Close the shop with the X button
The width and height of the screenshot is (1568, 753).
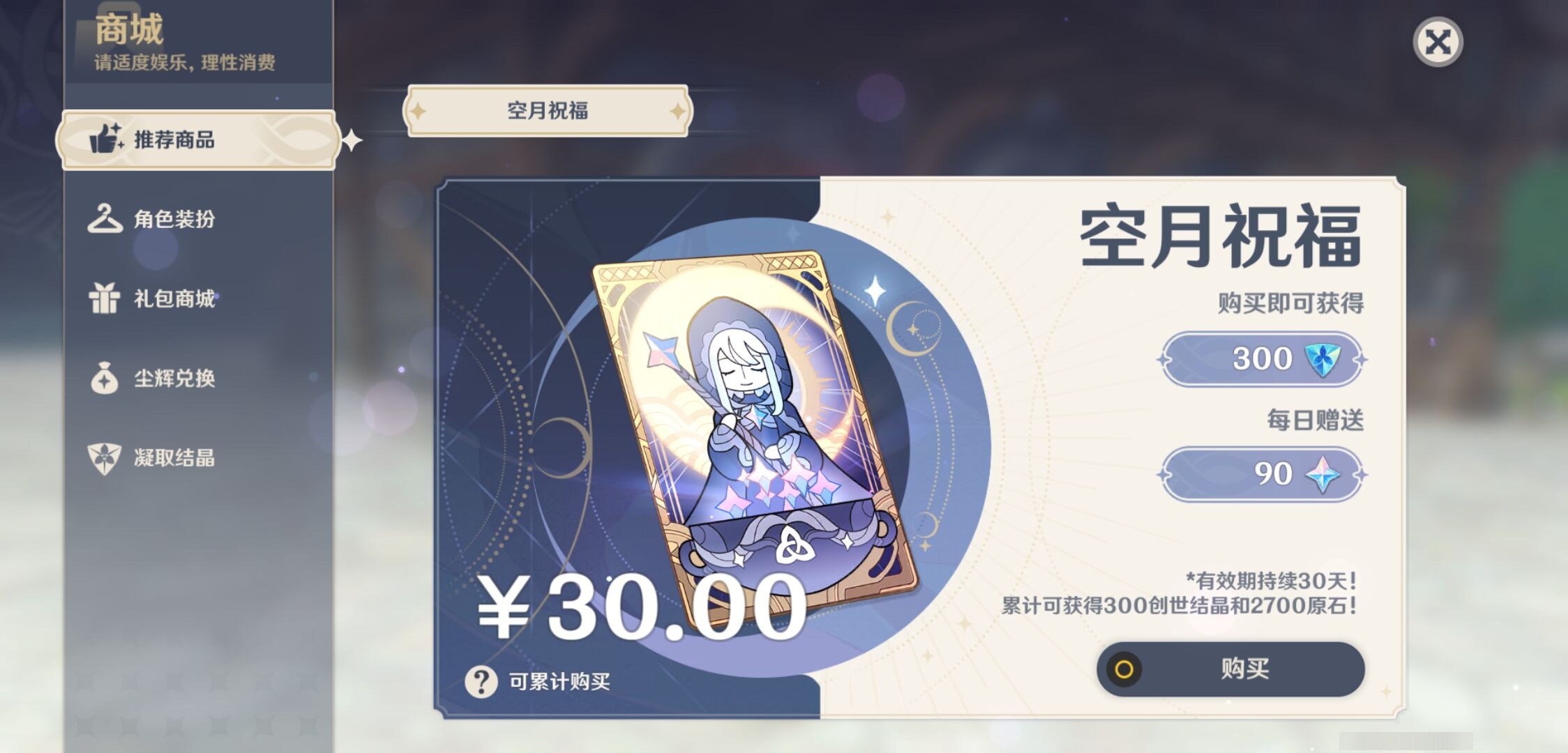pyautogui.click(x=1438, y=42)
